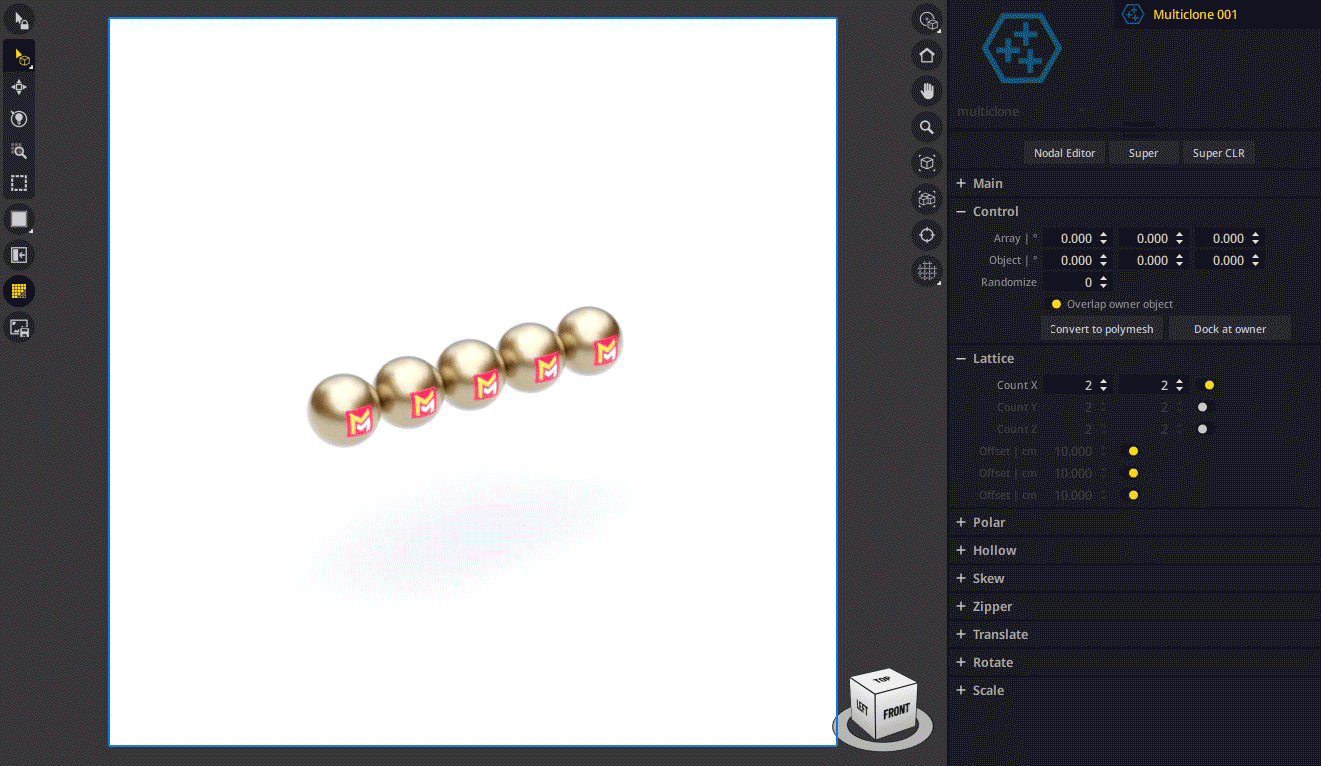Select the Zoom magnifier tool
This screenshot has width=1321, height=766.
[x=926, y=127]
